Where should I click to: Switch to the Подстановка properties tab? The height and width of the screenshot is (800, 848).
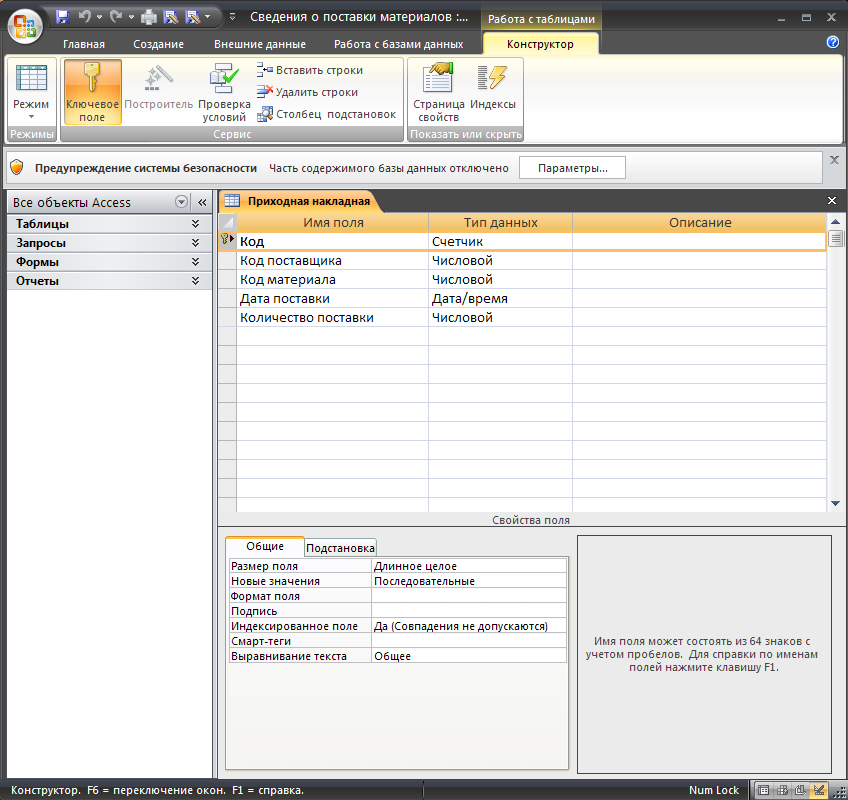(x=340, y=548)
